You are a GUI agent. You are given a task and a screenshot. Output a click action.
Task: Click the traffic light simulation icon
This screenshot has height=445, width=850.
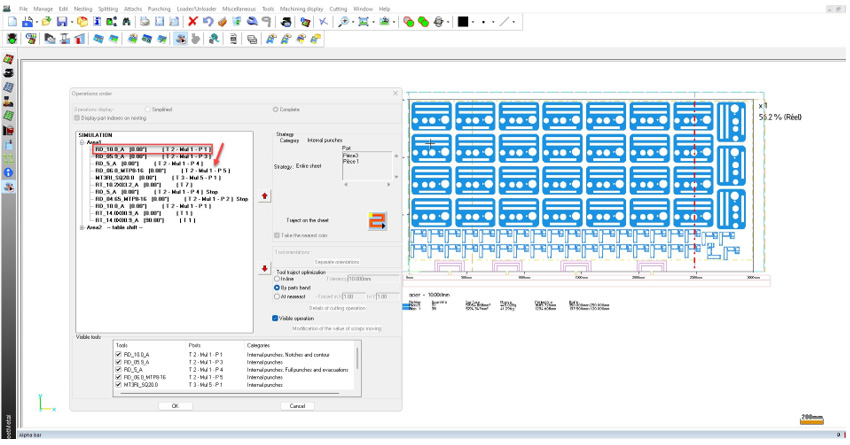[12, 39]
